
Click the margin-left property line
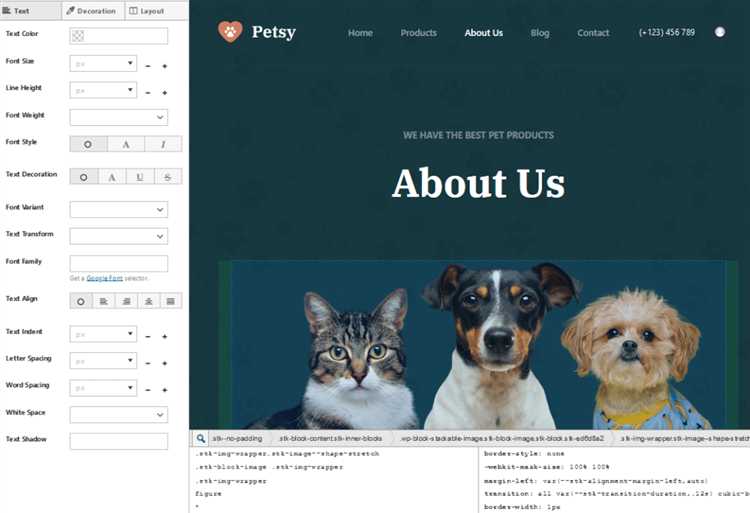(x=596, y=481)
